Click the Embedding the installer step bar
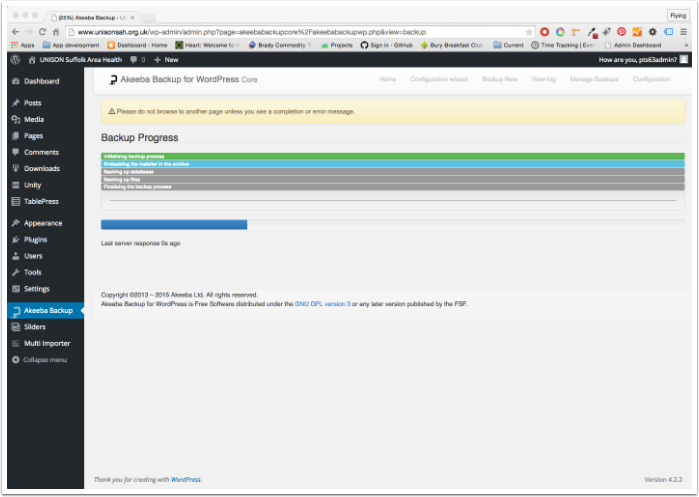 (x=393, y=164)
